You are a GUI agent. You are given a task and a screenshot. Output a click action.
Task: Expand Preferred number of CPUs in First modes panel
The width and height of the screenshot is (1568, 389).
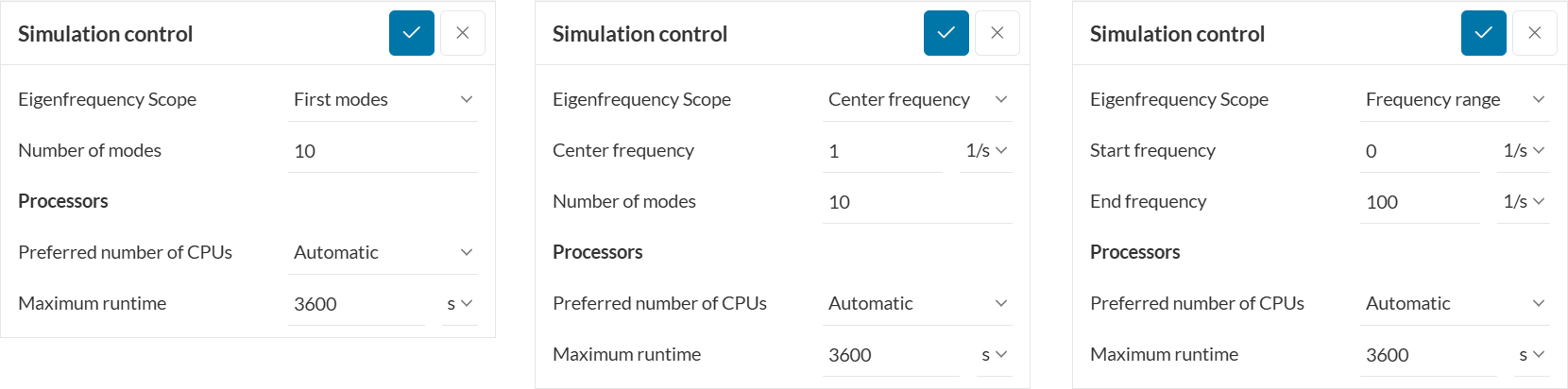coord(383,252)
